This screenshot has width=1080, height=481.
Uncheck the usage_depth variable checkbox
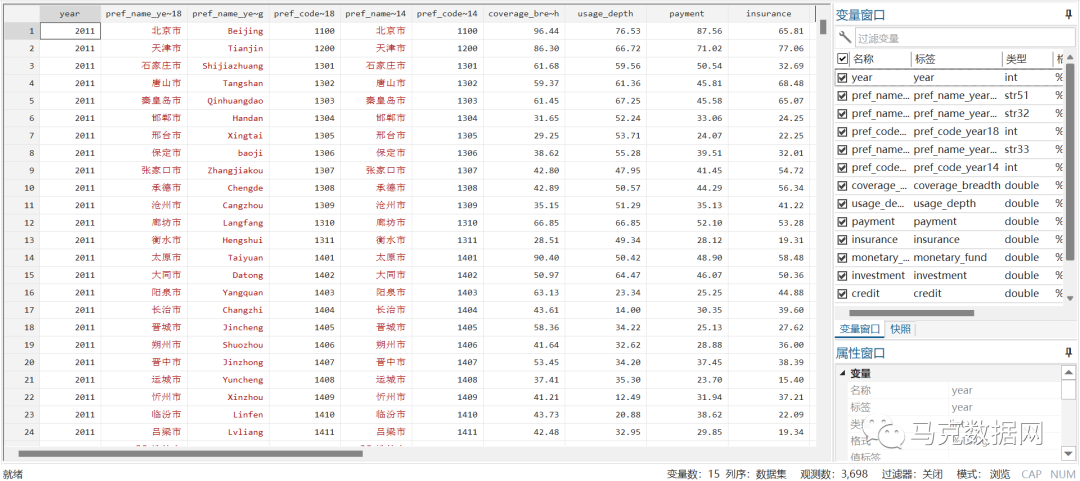tap(842, 203)
